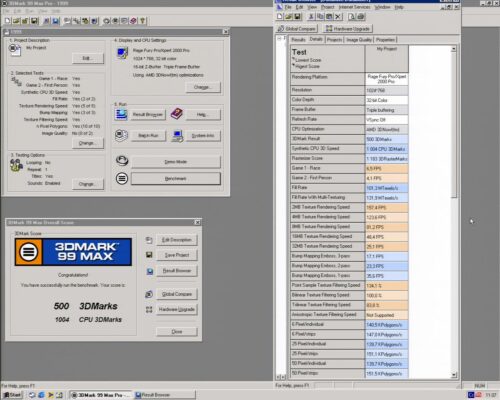Click the Hardware Upgrade toolbar button in Result Browser
500x400 pixels.
[348, 29]
